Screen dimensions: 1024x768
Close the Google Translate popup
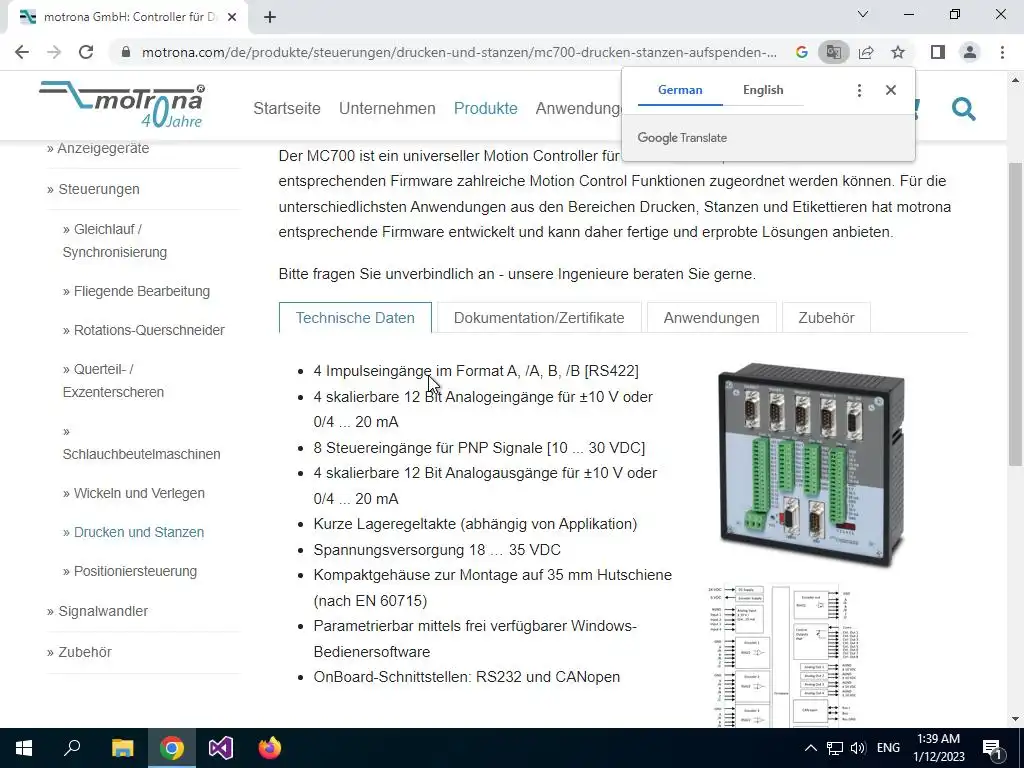[891, 91]
